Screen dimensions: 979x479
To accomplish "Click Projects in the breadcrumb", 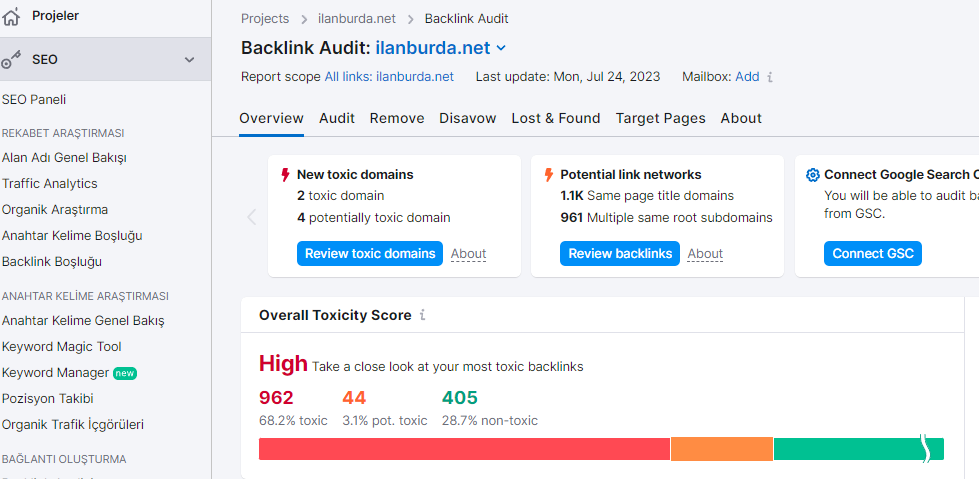I will (x=265, y=19).
